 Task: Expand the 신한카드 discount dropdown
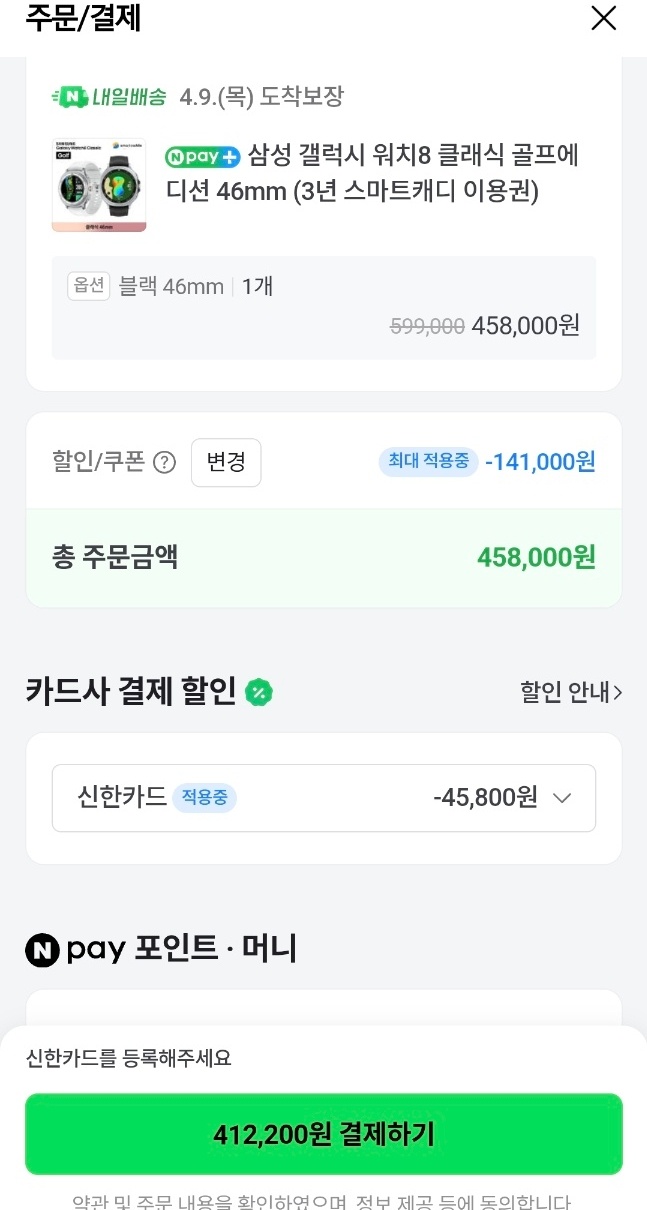323,798
